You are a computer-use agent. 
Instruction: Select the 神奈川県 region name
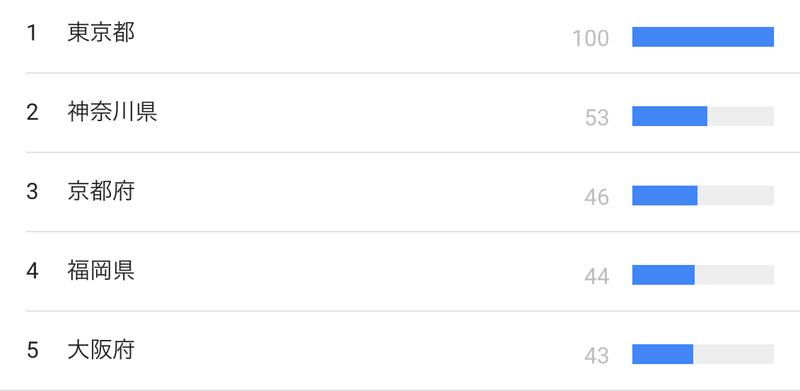(112, 112)
